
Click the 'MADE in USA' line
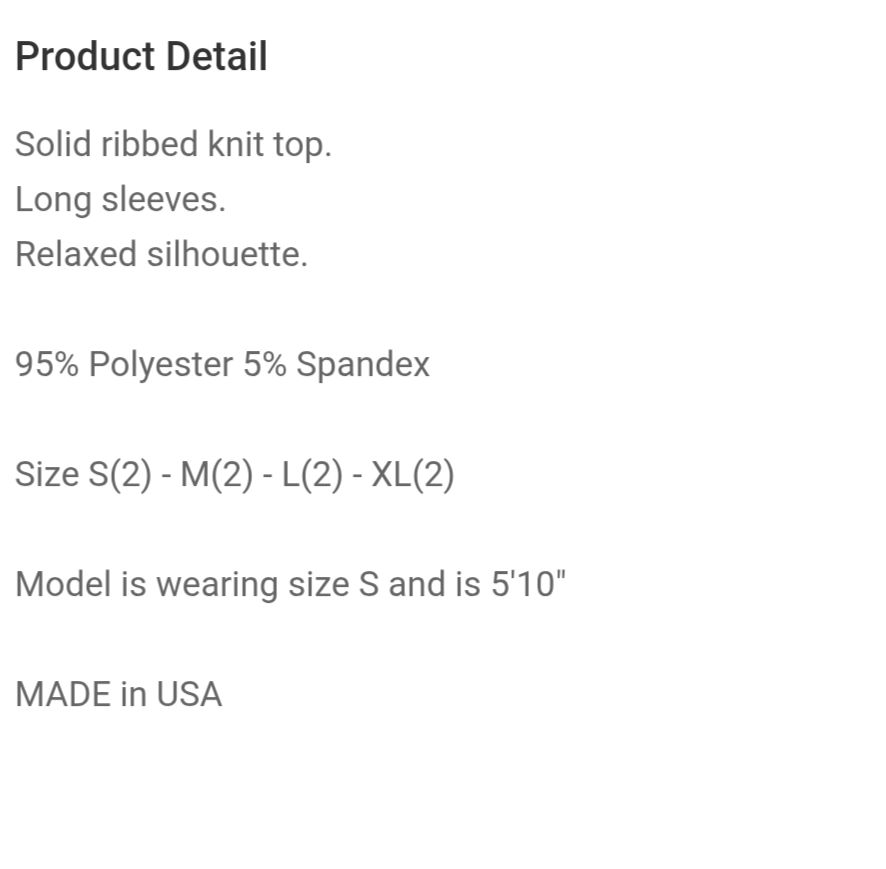(x=119, y=694)
